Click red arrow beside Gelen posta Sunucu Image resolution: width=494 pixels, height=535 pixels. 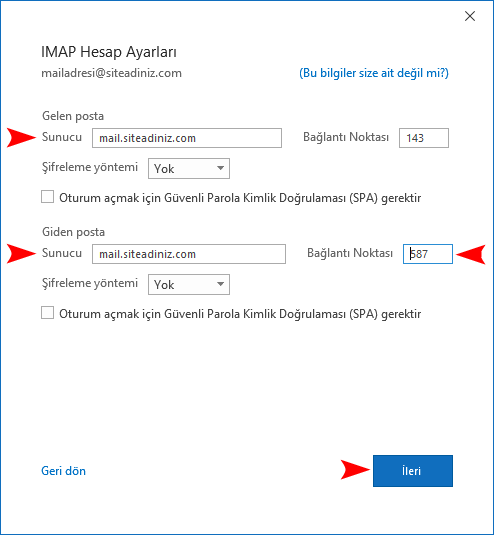click(x=21, y=138)
